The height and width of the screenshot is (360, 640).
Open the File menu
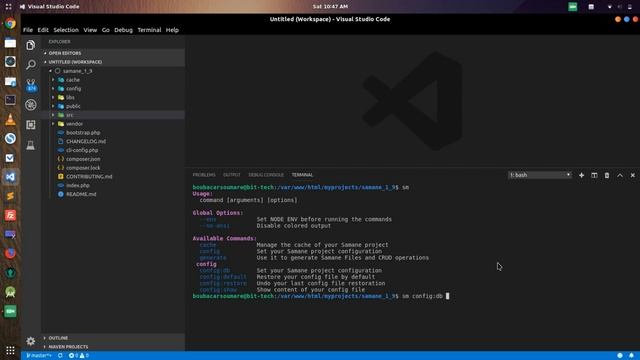(28, 30)
